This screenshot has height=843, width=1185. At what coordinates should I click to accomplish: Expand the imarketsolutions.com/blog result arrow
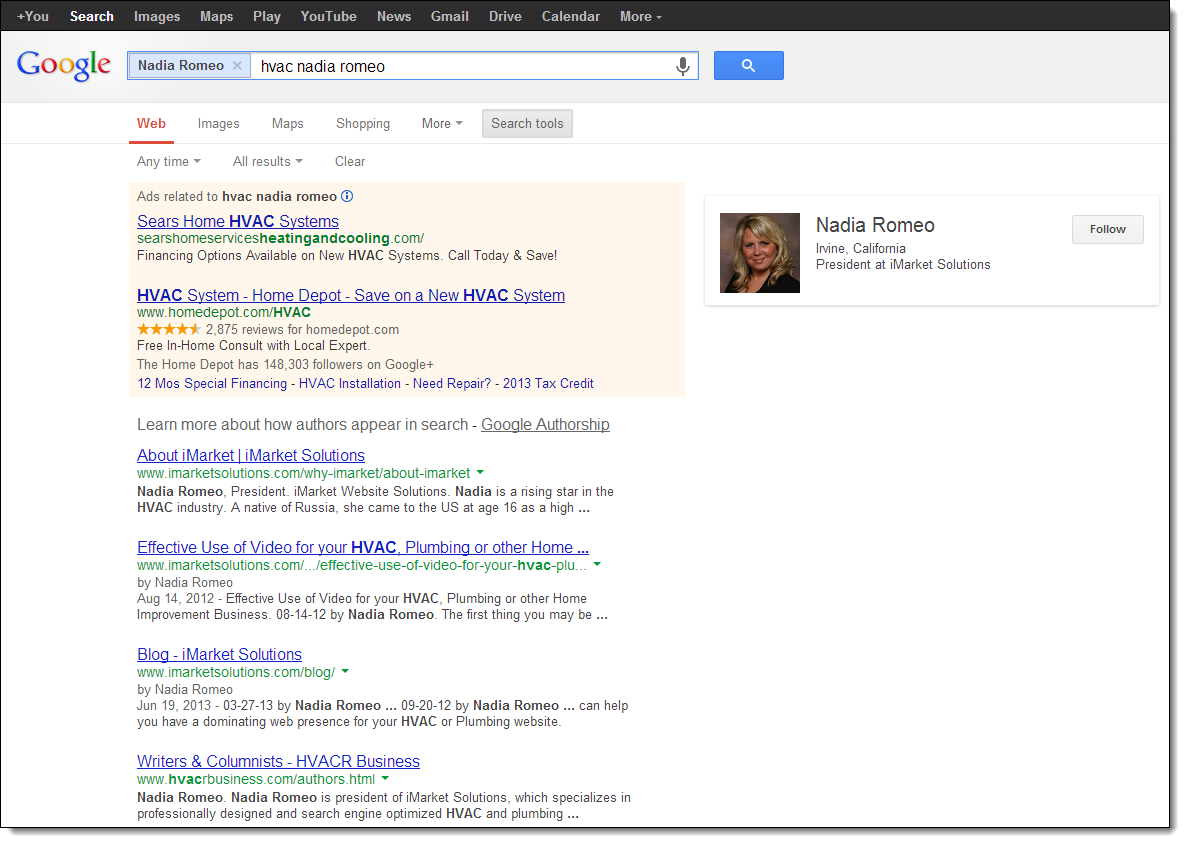point(345,671)
